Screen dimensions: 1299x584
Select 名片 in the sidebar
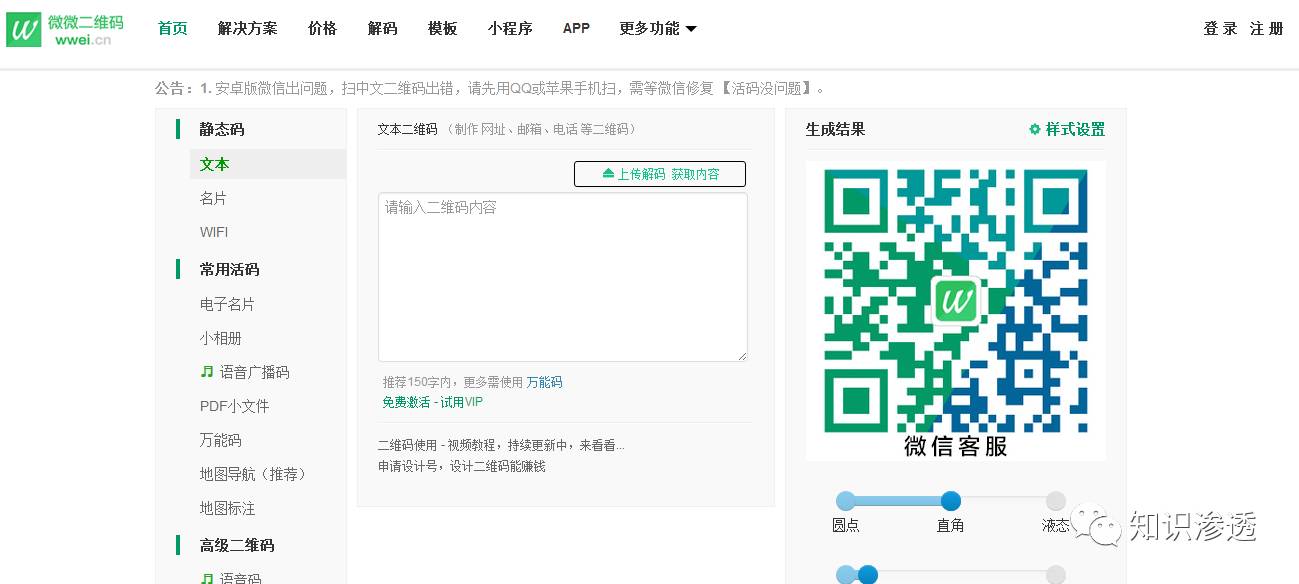click(213, 198)
